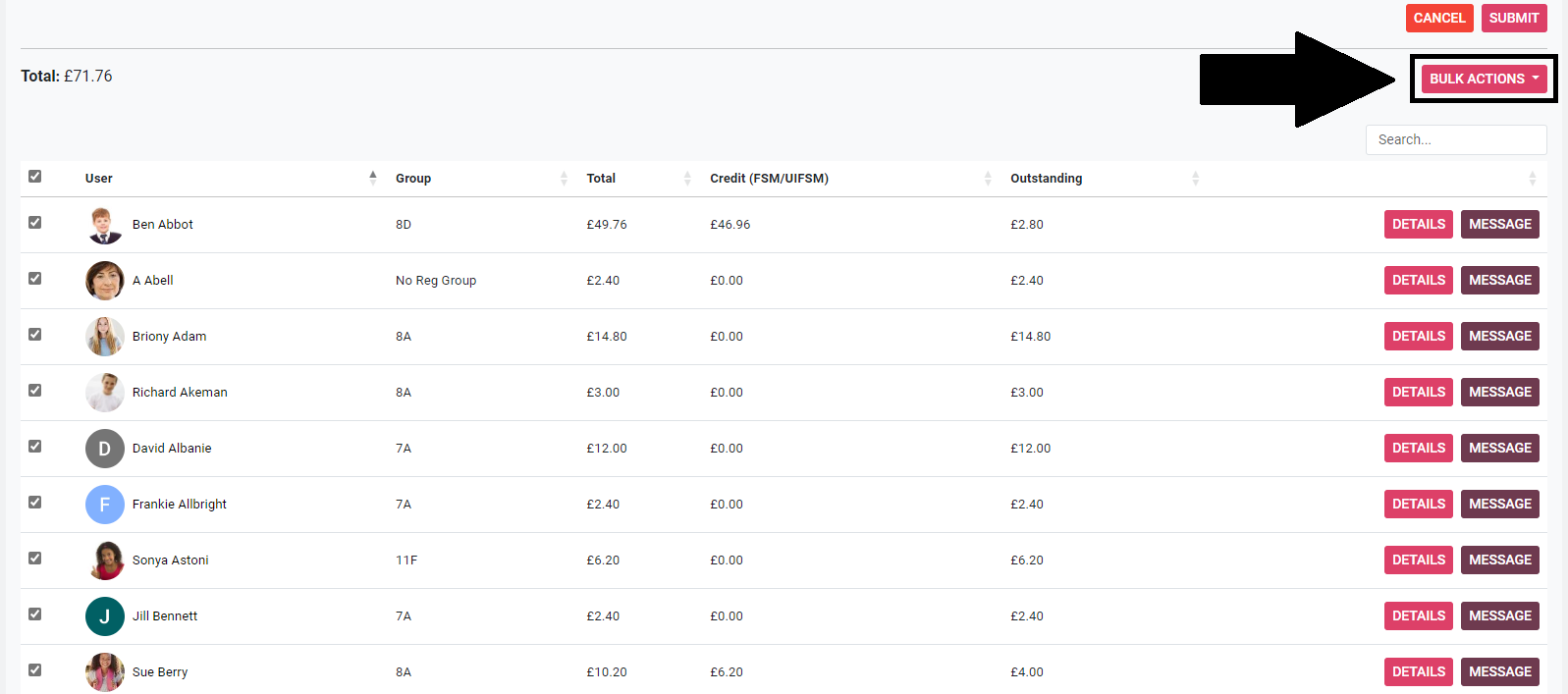Sort by Credit (FSM/UIFSM) column arrows
The width and height of the screenshot is (1568, 694).
coord(987,178)
